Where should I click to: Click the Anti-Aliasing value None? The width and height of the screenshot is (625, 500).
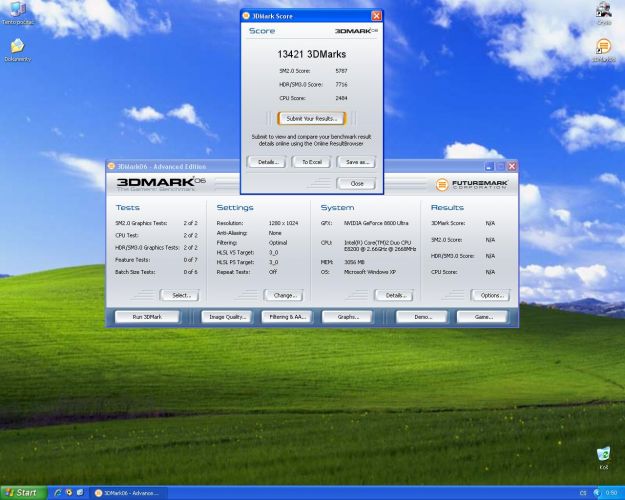click(x=275, y=233)
